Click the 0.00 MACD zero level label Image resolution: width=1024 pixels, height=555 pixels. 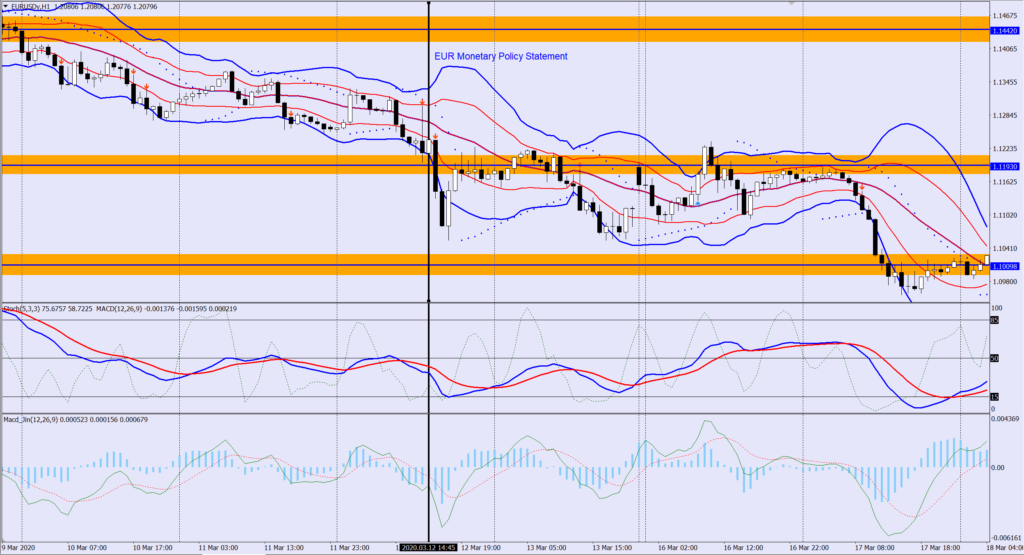point(998,468)
